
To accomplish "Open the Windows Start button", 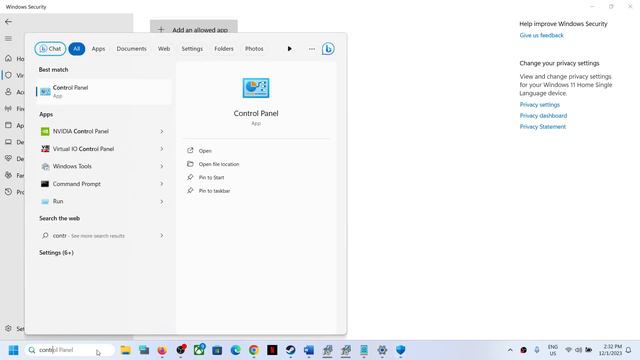I will 13,350.
